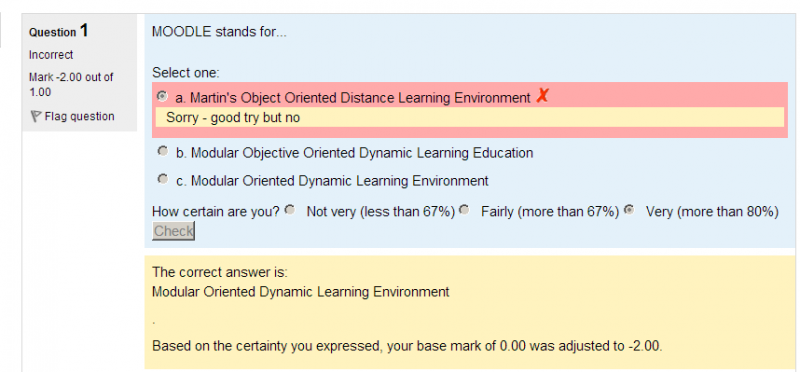Viewport: 800px width, 372px height.
Task: Click the Flag question link text
Action: 79,116
